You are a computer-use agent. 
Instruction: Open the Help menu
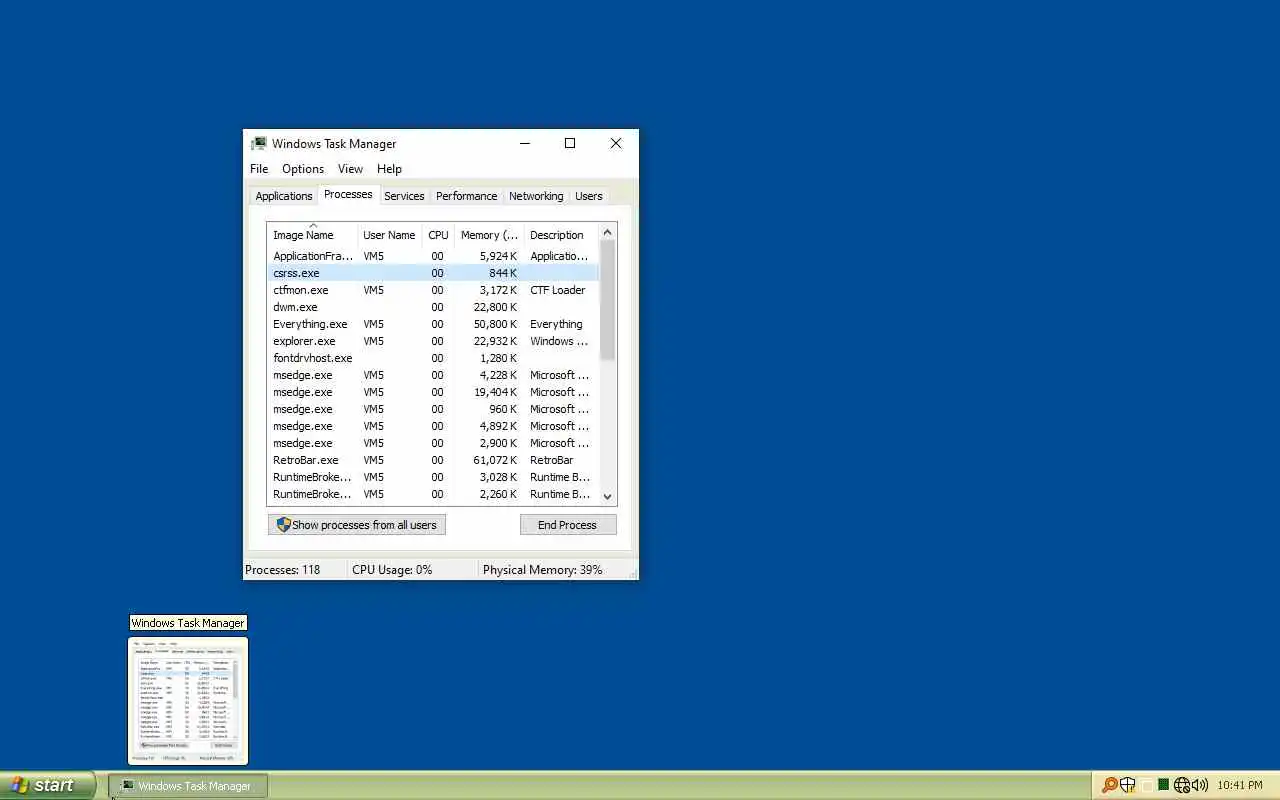point(389,169)
